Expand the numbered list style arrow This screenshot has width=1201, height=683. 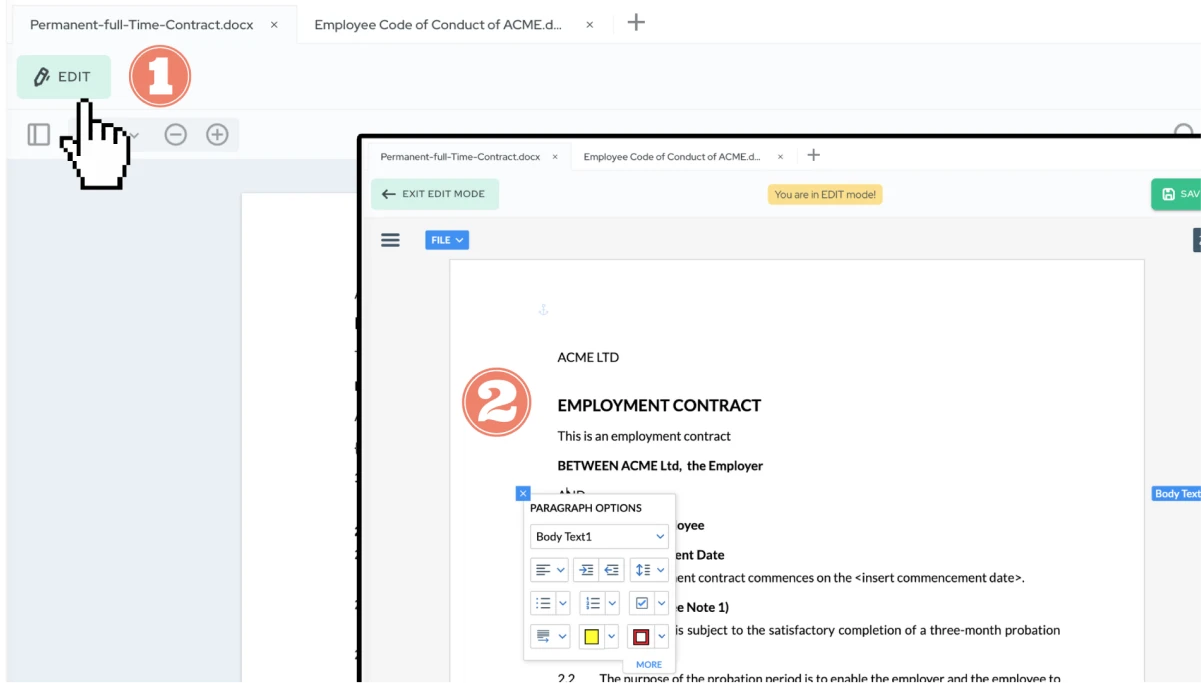tap(612, 603)
